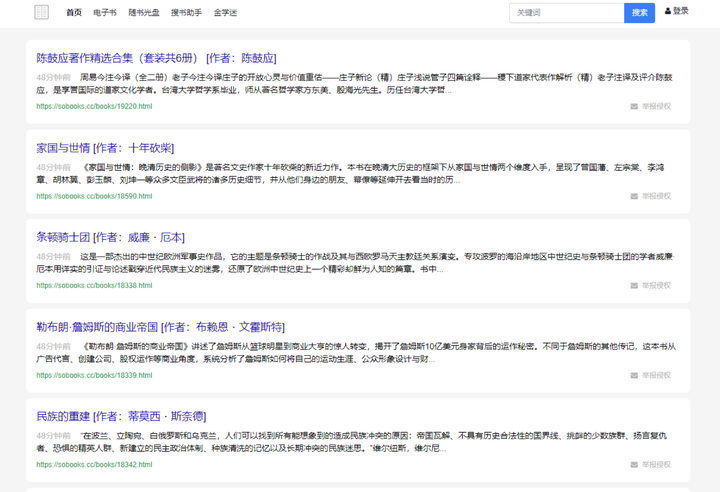Screen dimensions: 720x492
Task: Click description starting 《勒布朗·詹姆斯的商业帝国》讲述了
Action: tap(356, 352)
